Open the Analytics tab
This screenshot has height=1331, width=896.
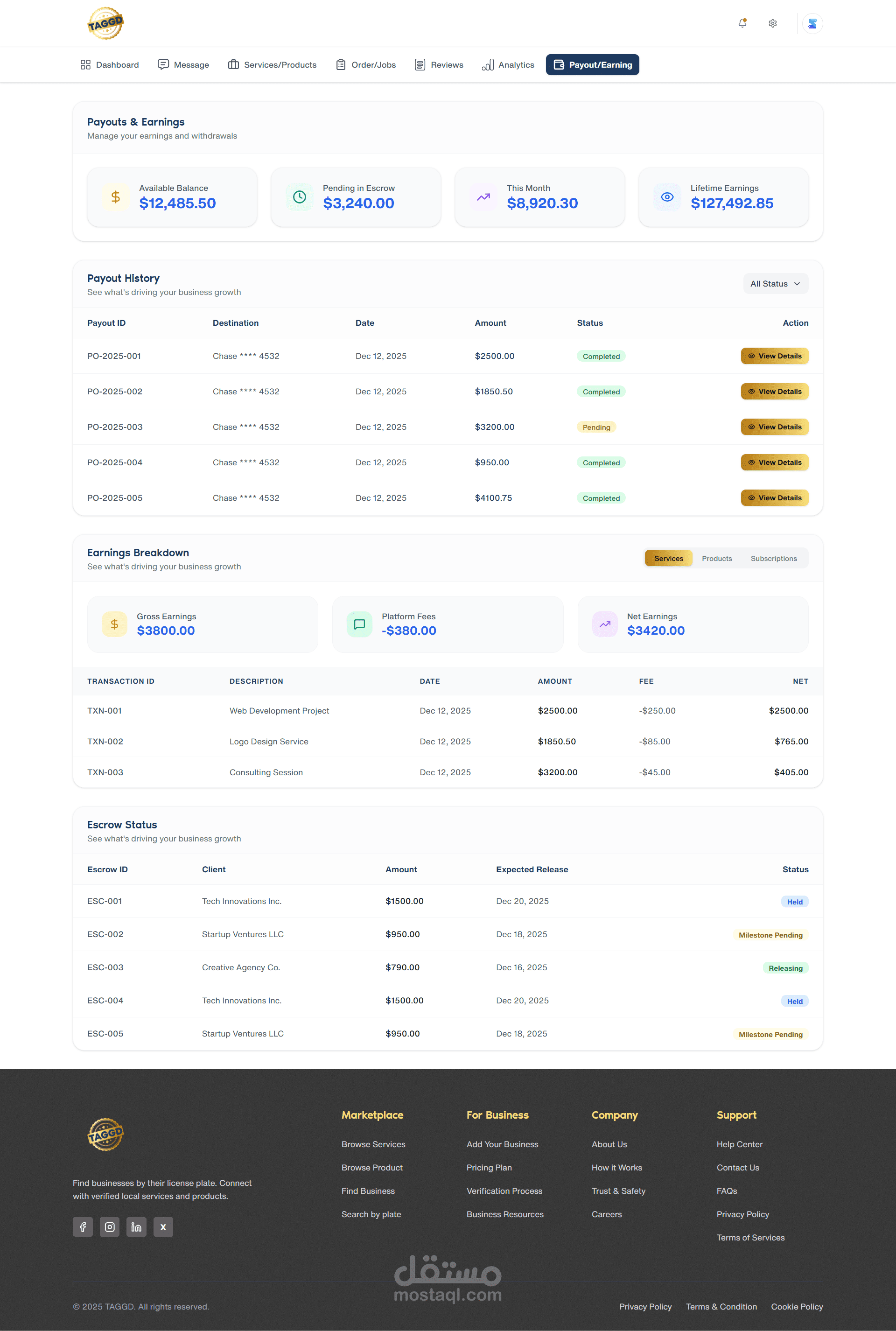(x=508, y=64)
